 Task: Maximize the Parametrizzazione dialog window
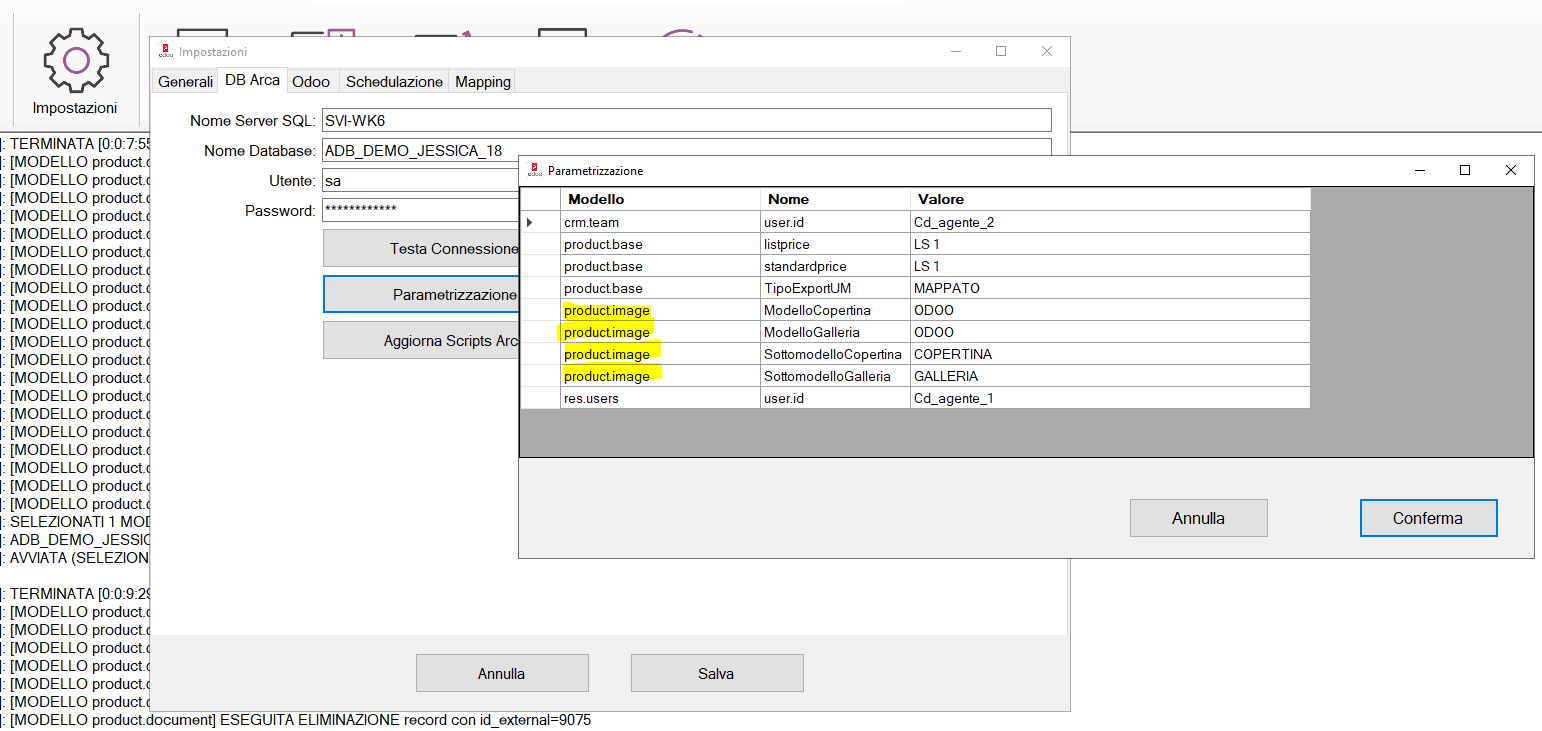tap(1465, 171)
